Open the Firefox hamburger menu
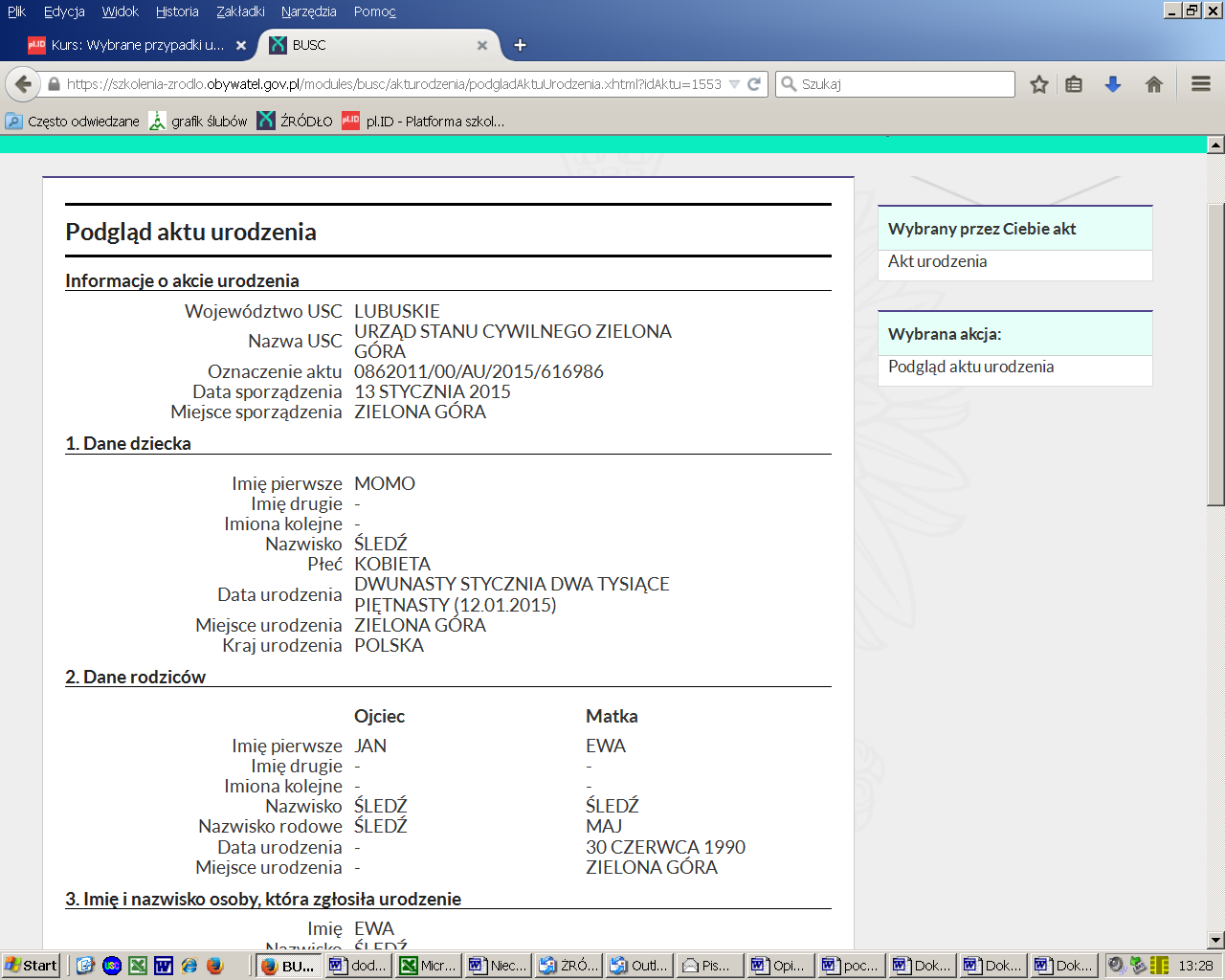 [1201, 84]
